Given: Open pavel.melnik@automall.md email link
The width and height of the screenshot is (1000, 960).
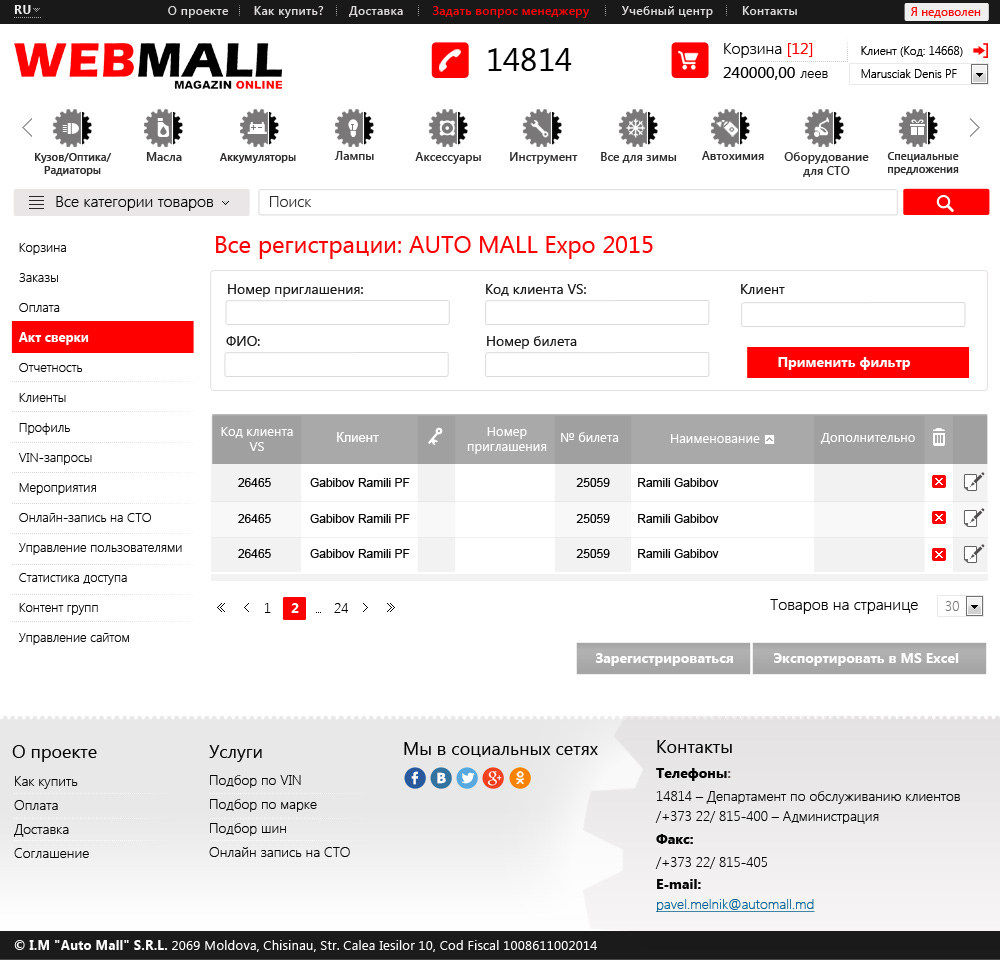Looking at the screenshot, I should (735, 904).
